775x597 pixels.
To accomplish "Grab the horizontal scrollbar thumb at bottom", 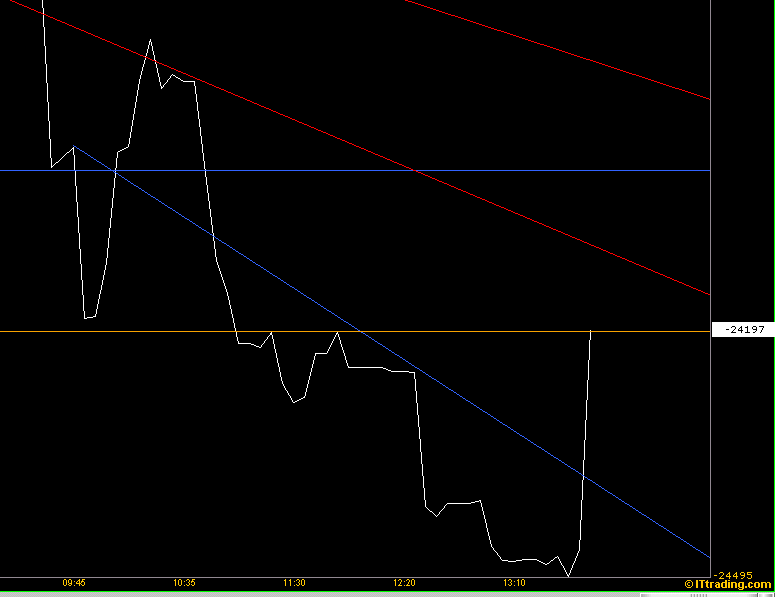I will 698,595.
